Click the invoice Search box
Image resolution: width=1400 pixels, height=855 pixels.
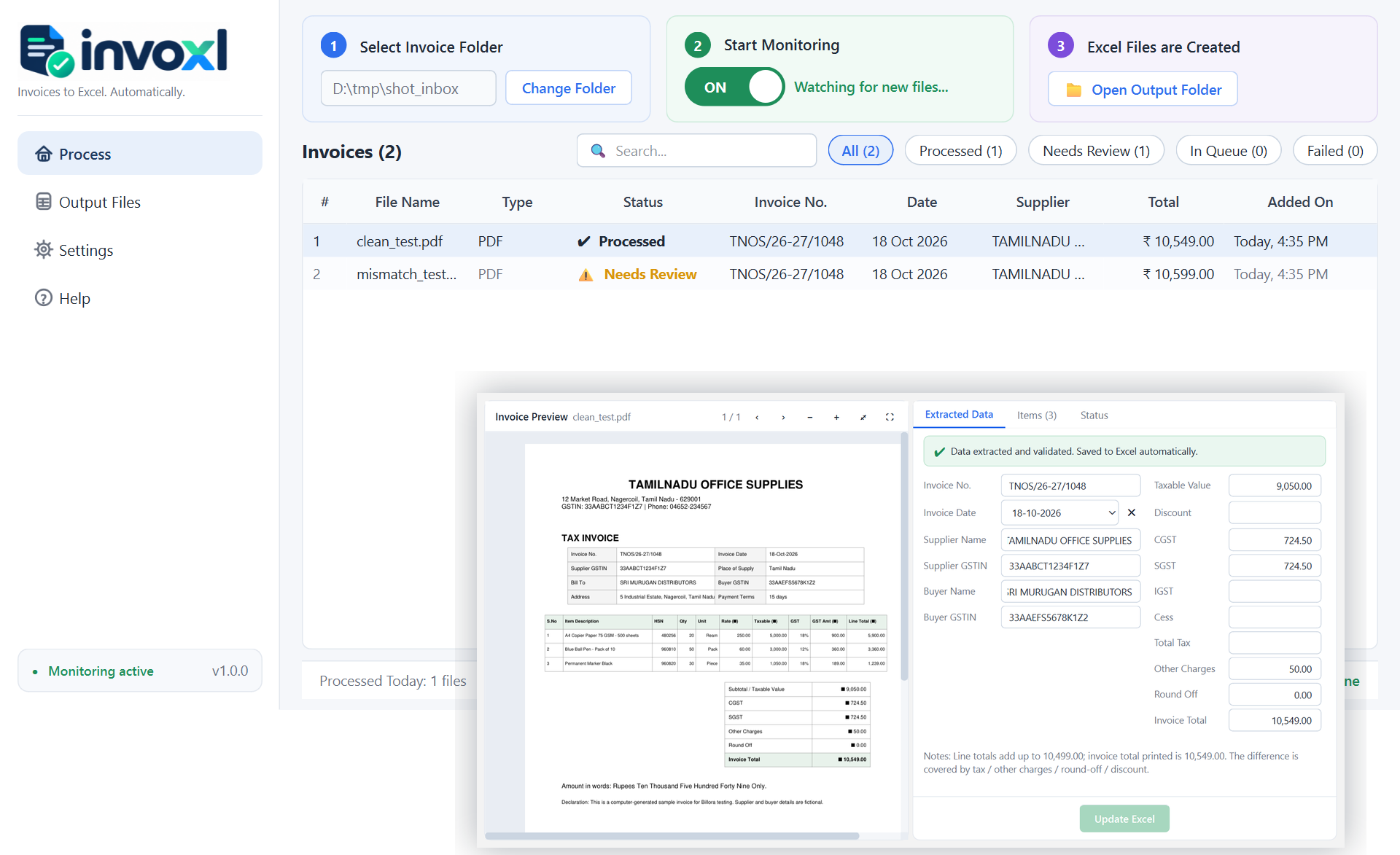(696, 151)
